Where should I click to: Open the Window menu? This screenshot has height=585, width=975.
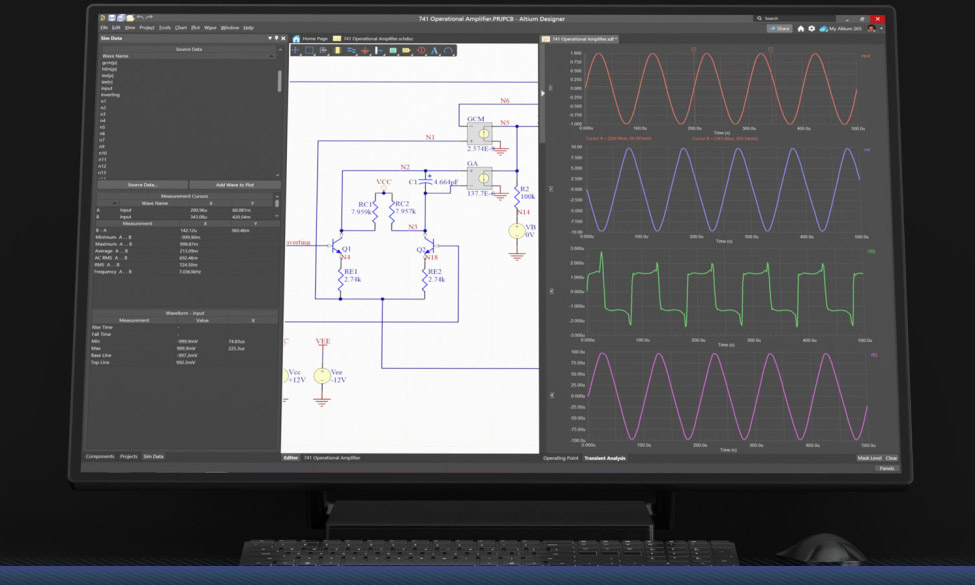click(x=229, y=28)
